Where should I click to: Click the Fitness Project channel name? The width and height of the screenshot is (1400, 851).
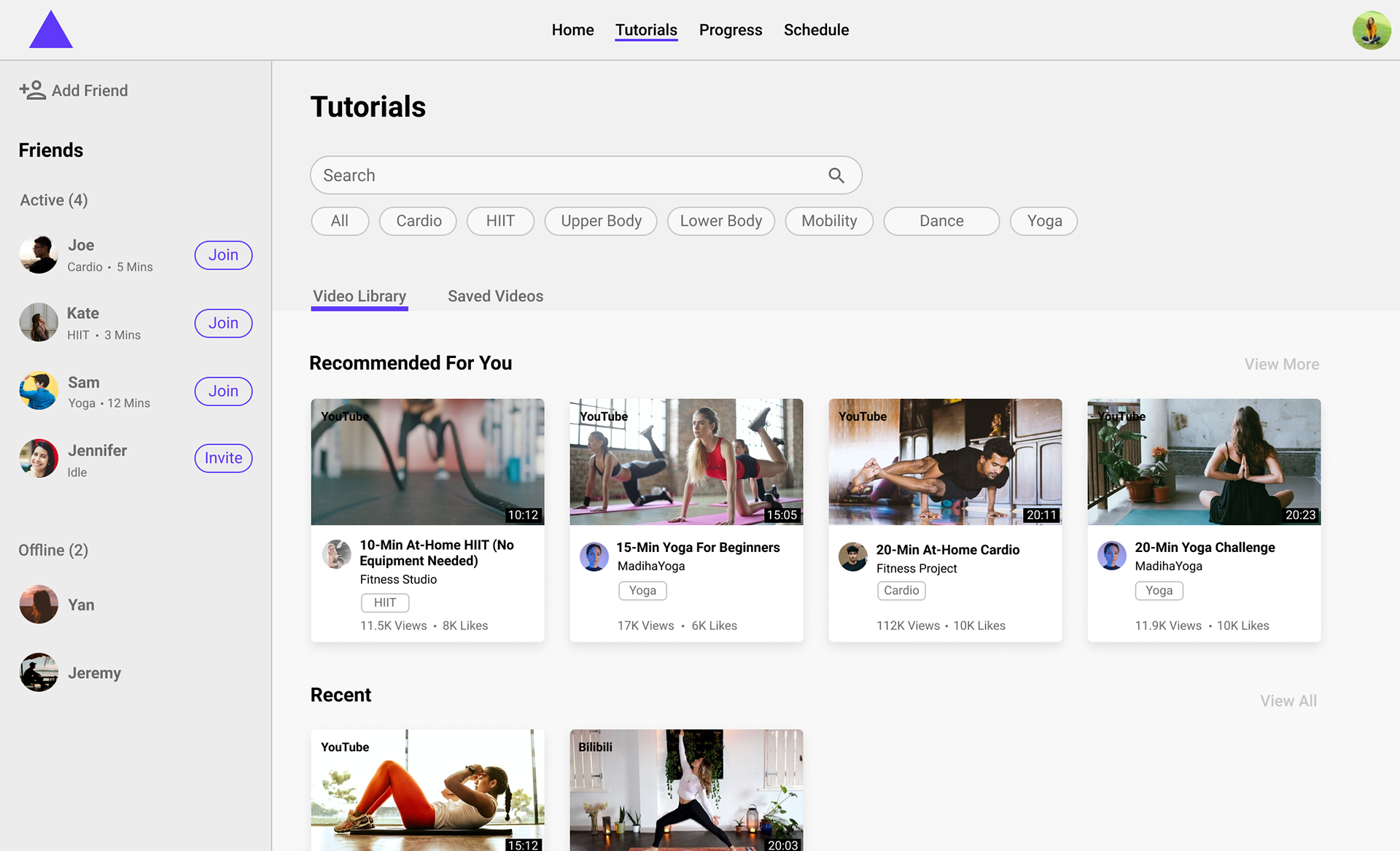click(x=917, y=569)
